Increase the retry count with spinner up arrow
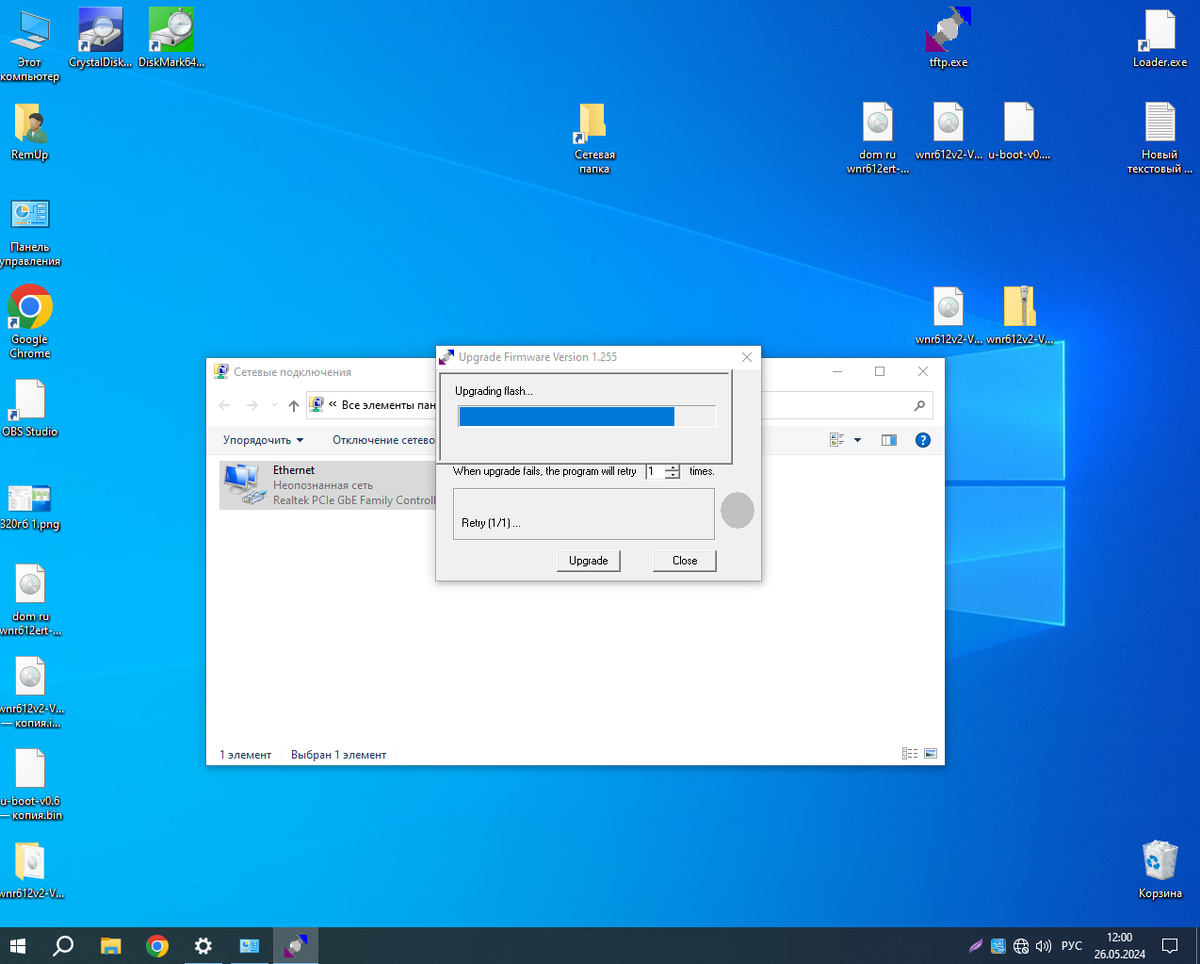The height and width of the screenshot is (964, 1200). coord(673,467)
